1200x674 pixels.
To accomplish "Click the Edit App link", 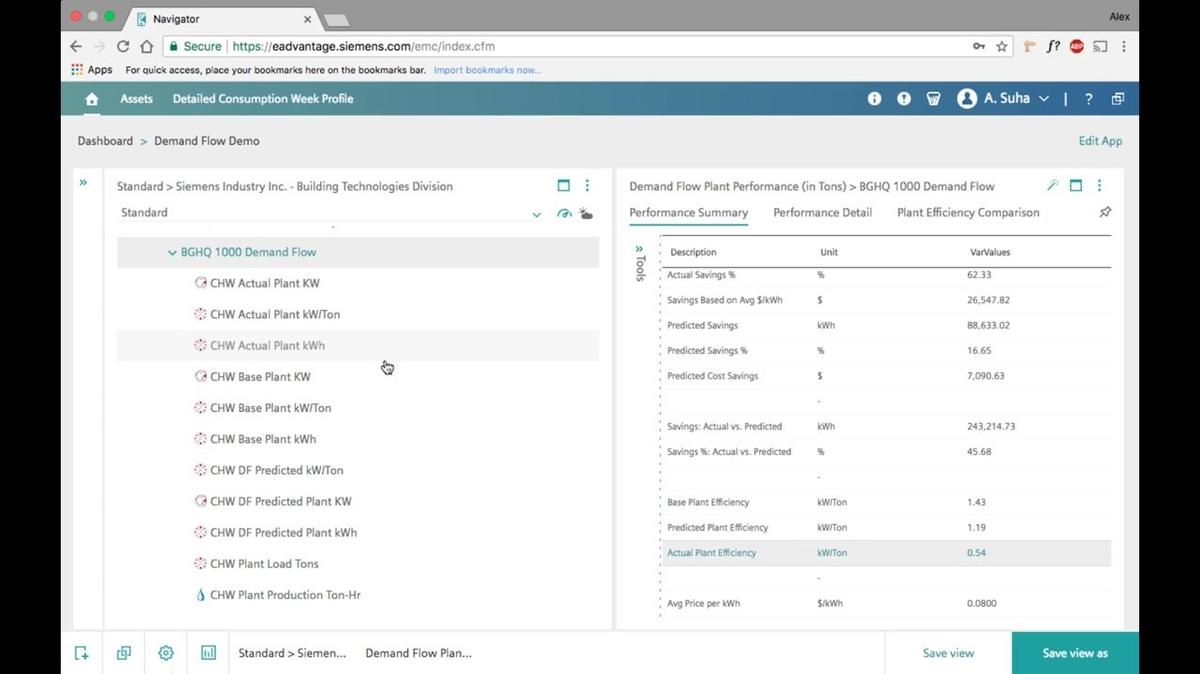I will (x=1100, y=141).
